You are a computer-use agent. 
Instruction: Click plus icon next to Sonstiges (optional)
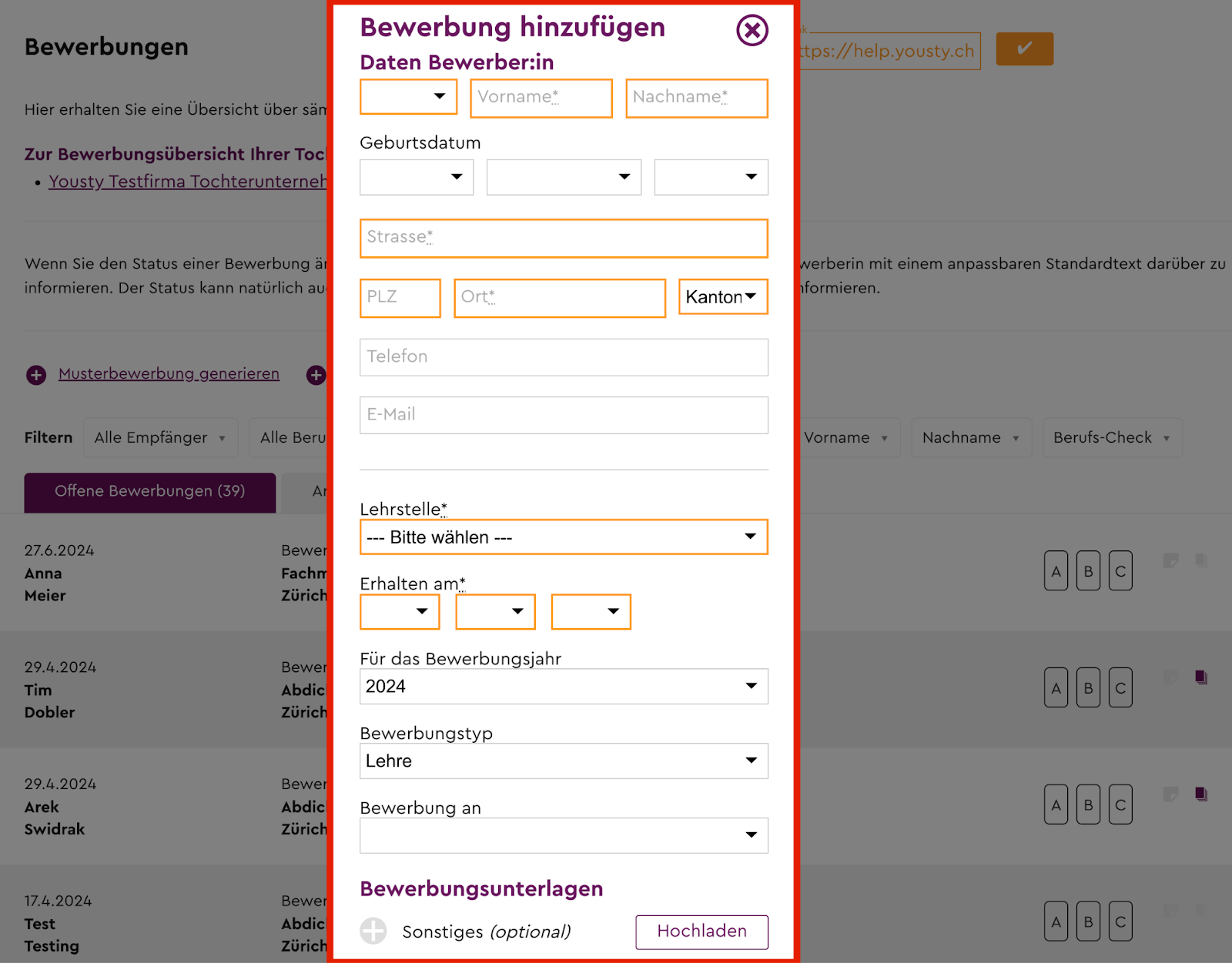point(373,931)
